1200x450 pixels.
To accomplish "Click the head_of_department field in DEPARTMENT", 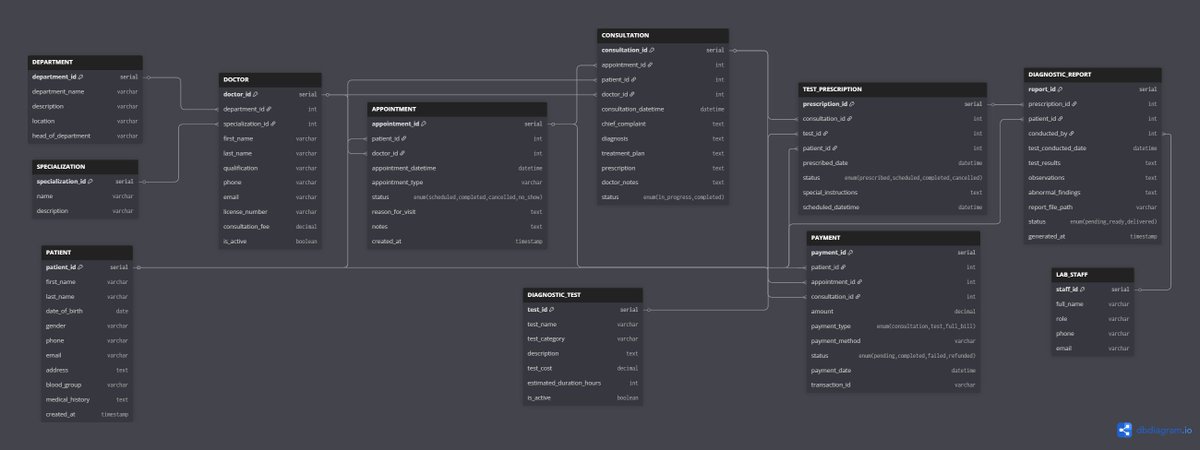I will click(x=85, y=135).
